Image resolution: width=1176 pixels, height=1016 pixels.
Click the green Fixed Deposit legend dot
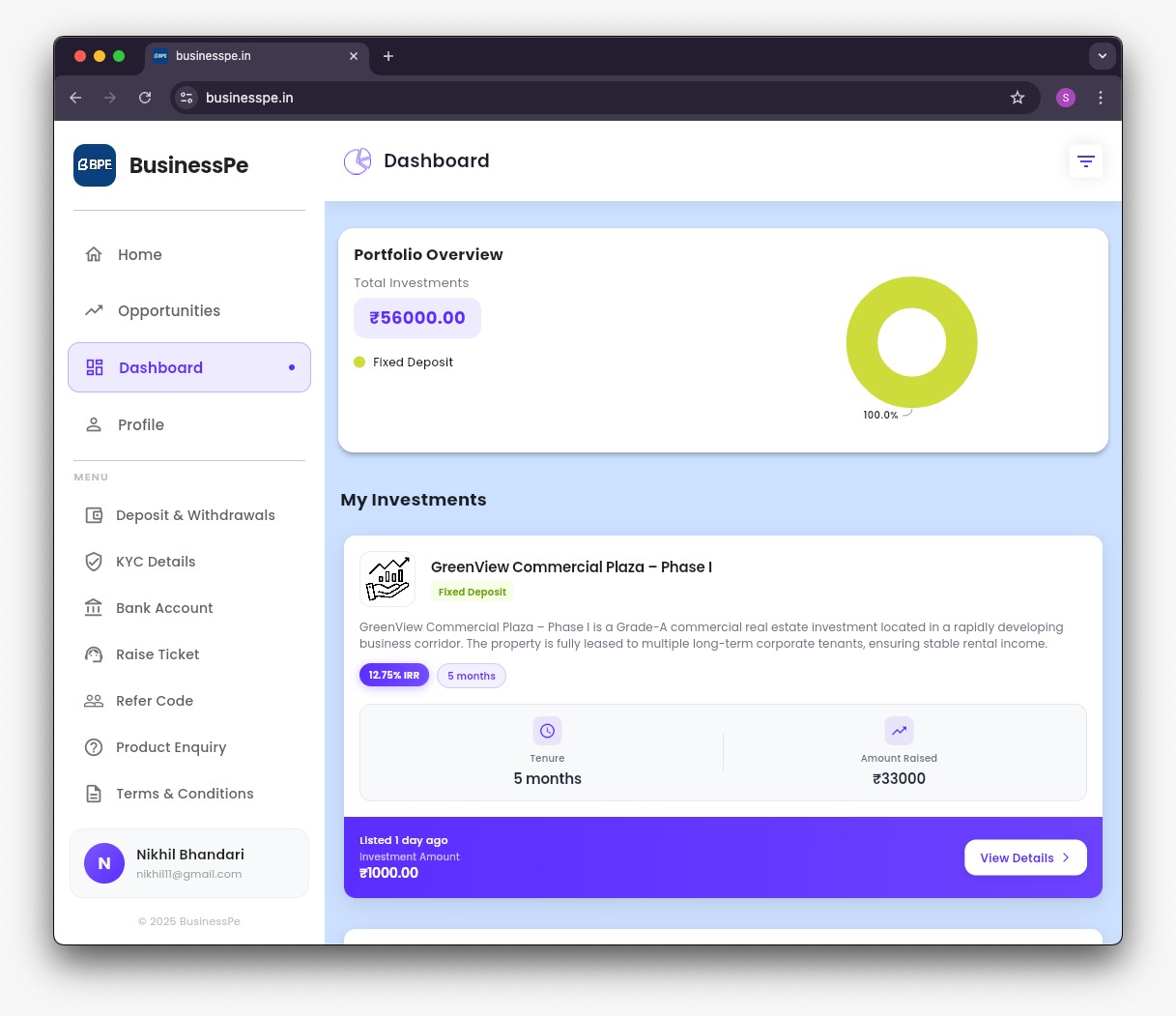tap(359, 362)
